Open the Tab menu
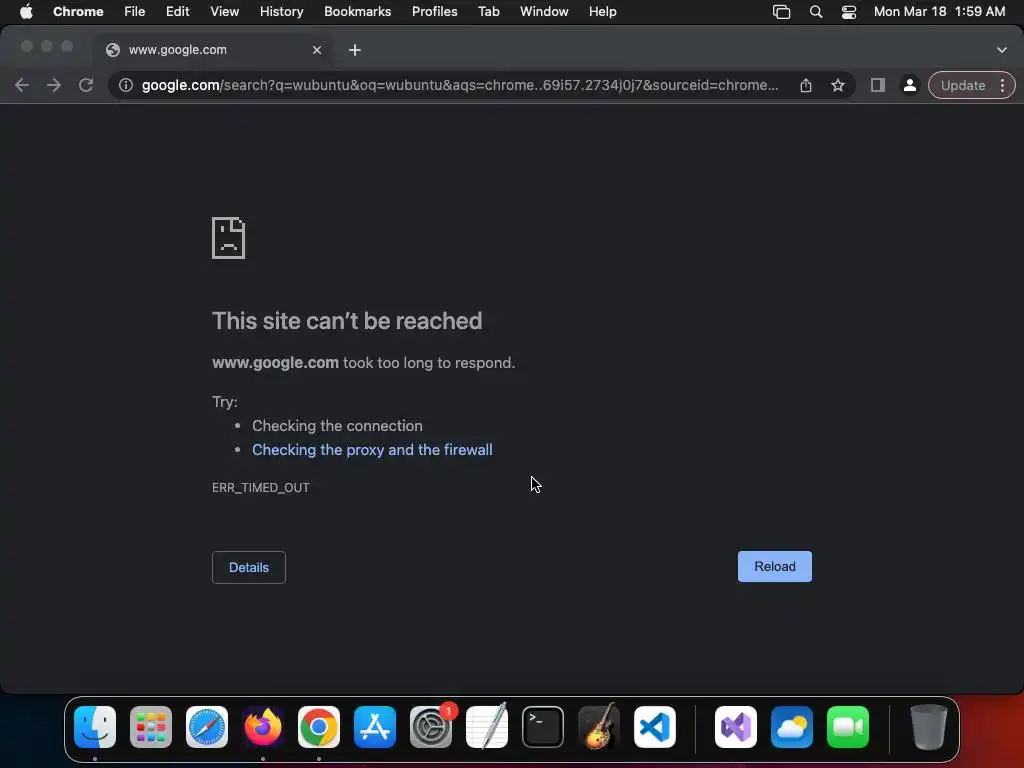This screenshot has height=768, width=1024. (488, 12)
